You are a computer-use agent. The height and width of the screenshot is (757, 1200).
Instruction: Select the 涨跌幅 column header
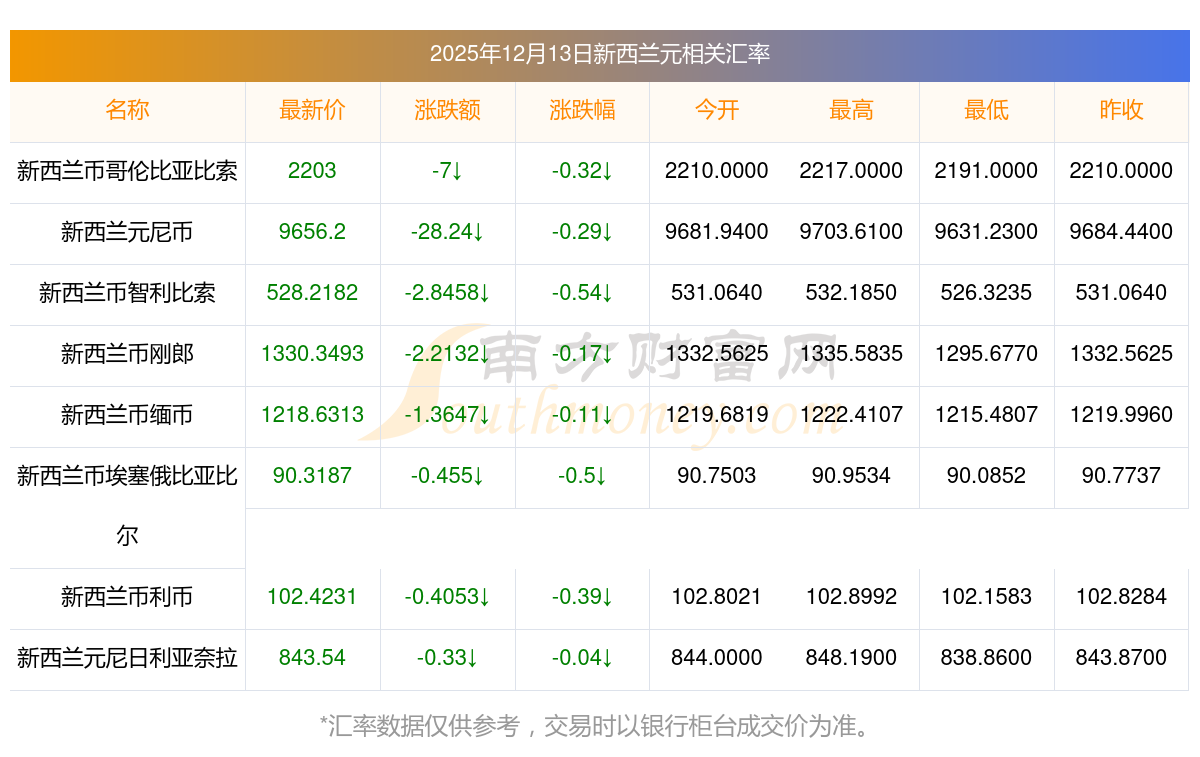coord(582,111)
